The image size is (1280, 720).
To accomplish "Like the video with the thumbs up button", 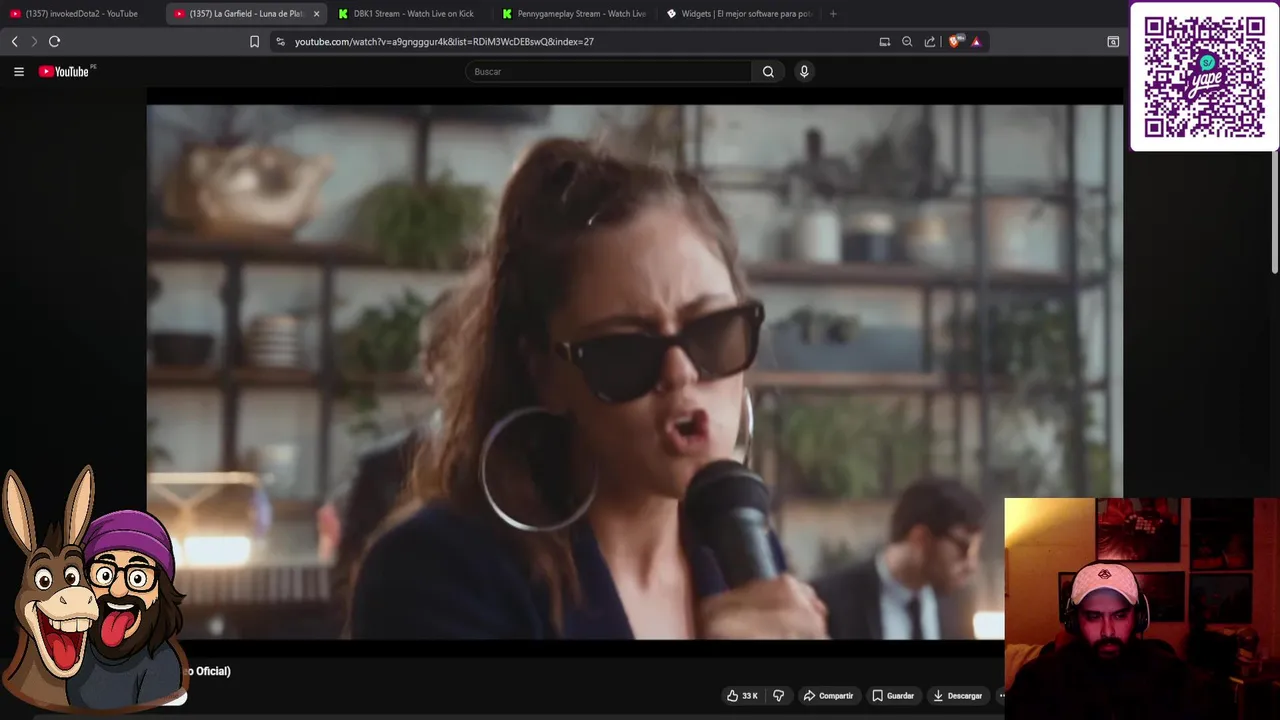I will 742,696.
